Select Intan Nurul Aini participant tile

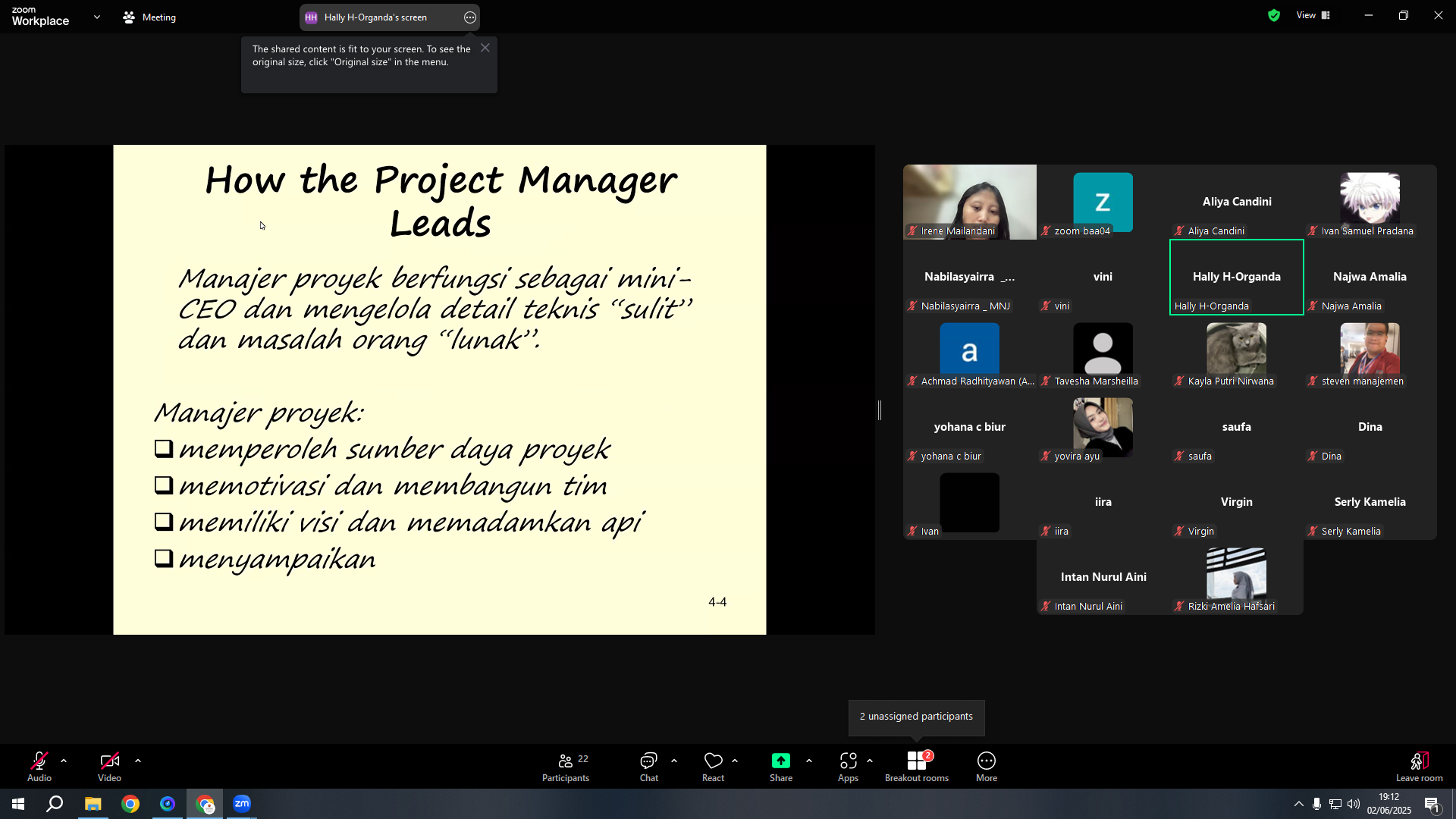tap(1103, 577)
